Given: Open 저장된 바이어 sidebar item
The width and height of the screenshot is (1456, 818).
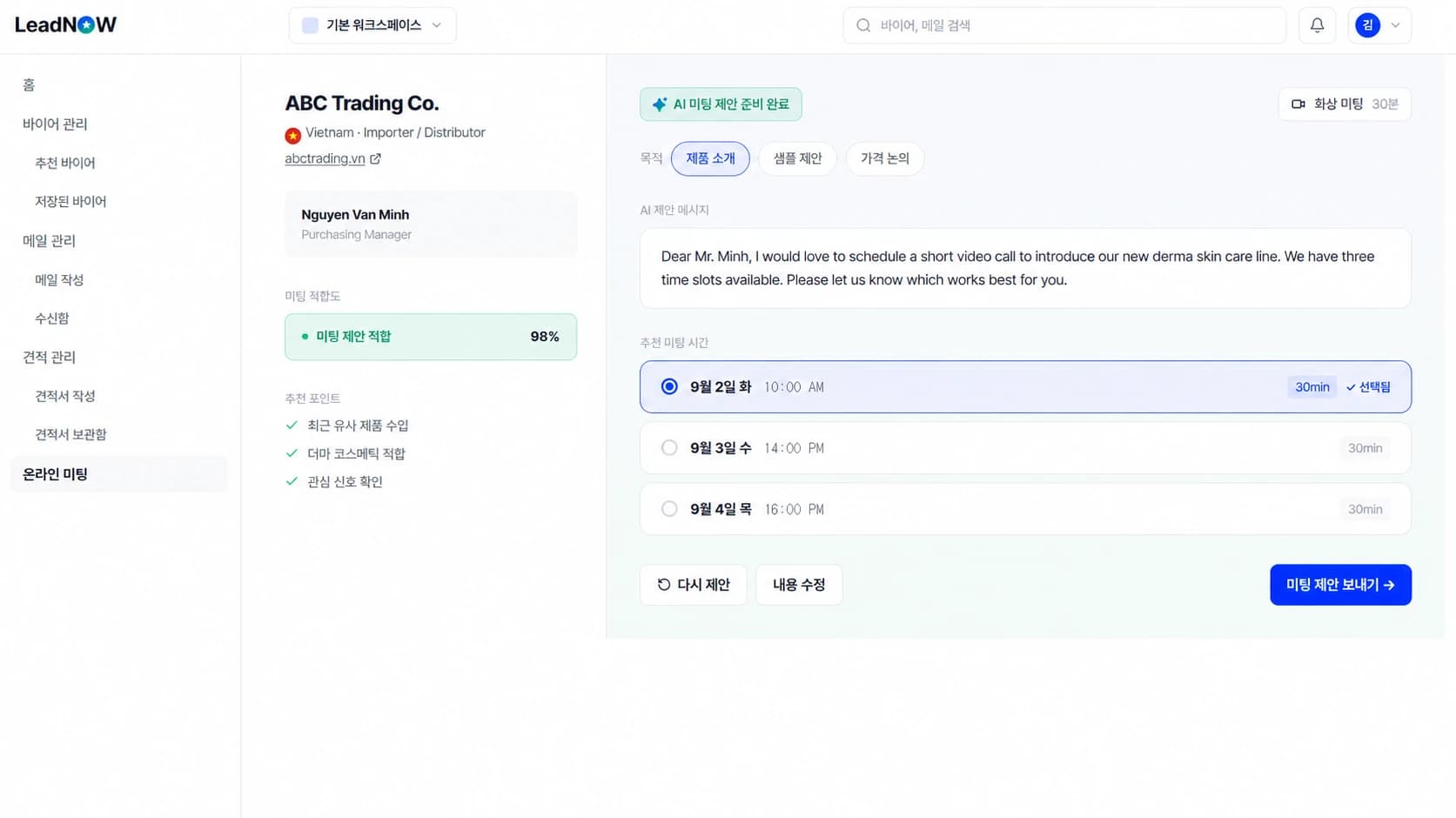Looking at the screenshot, I should [70, 201].
